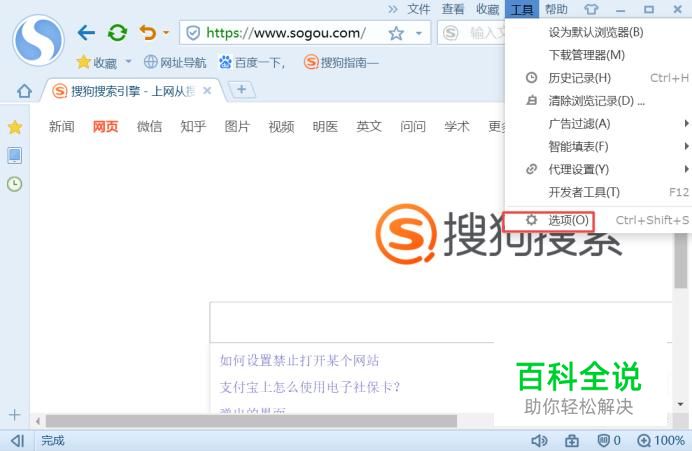The image size is (692, 451).
Task: Expand hidden menus with the » chevron
Action: 392,9
